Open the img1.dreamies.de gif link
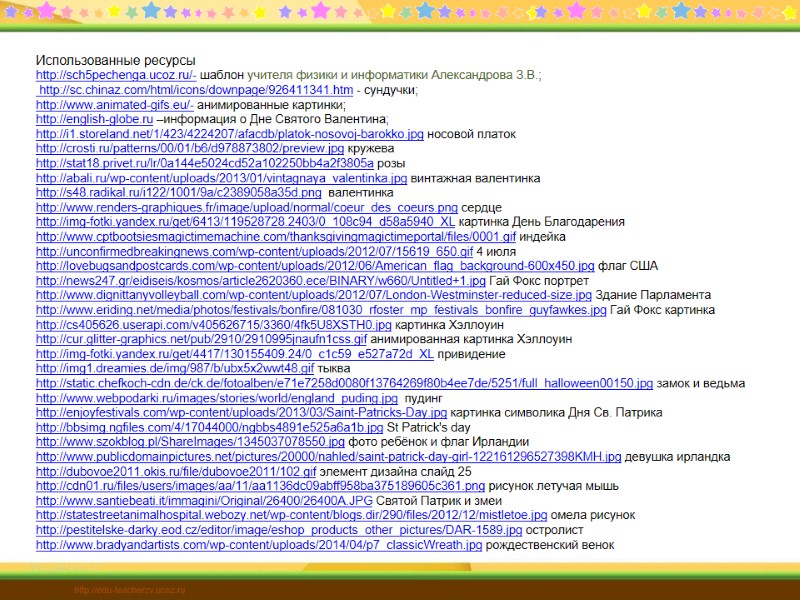Viewport: 800px width, 600px height. coord(175,368)
